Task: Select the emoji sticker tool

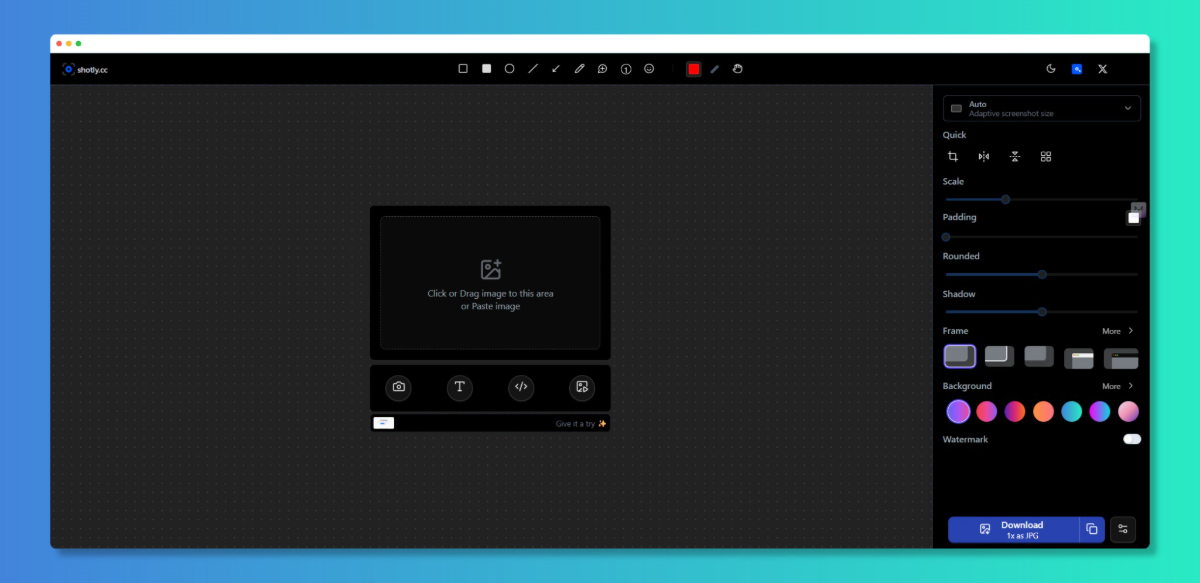Action: [649, 69]
